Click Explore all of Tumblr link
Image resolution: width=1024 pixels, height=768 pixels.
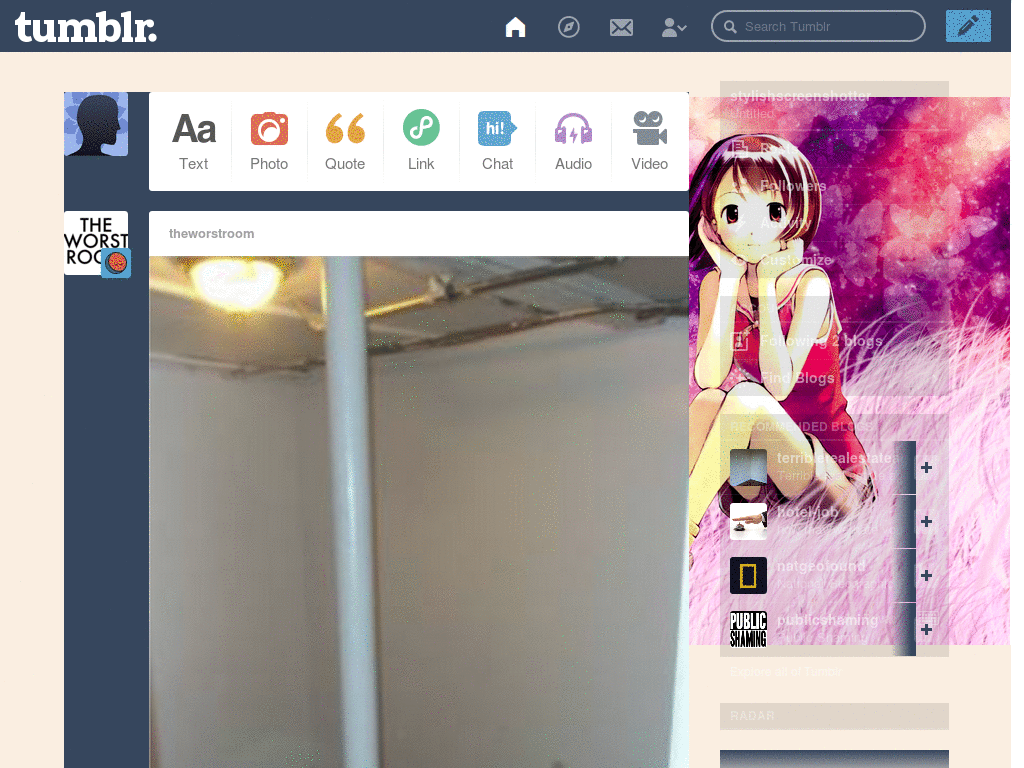click(x=786, y=671)
